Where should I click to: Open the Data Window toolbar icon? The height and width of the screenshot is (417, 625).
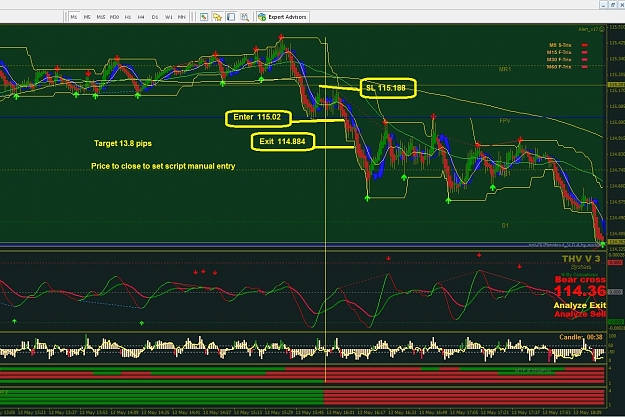click(x=204, y=17)
